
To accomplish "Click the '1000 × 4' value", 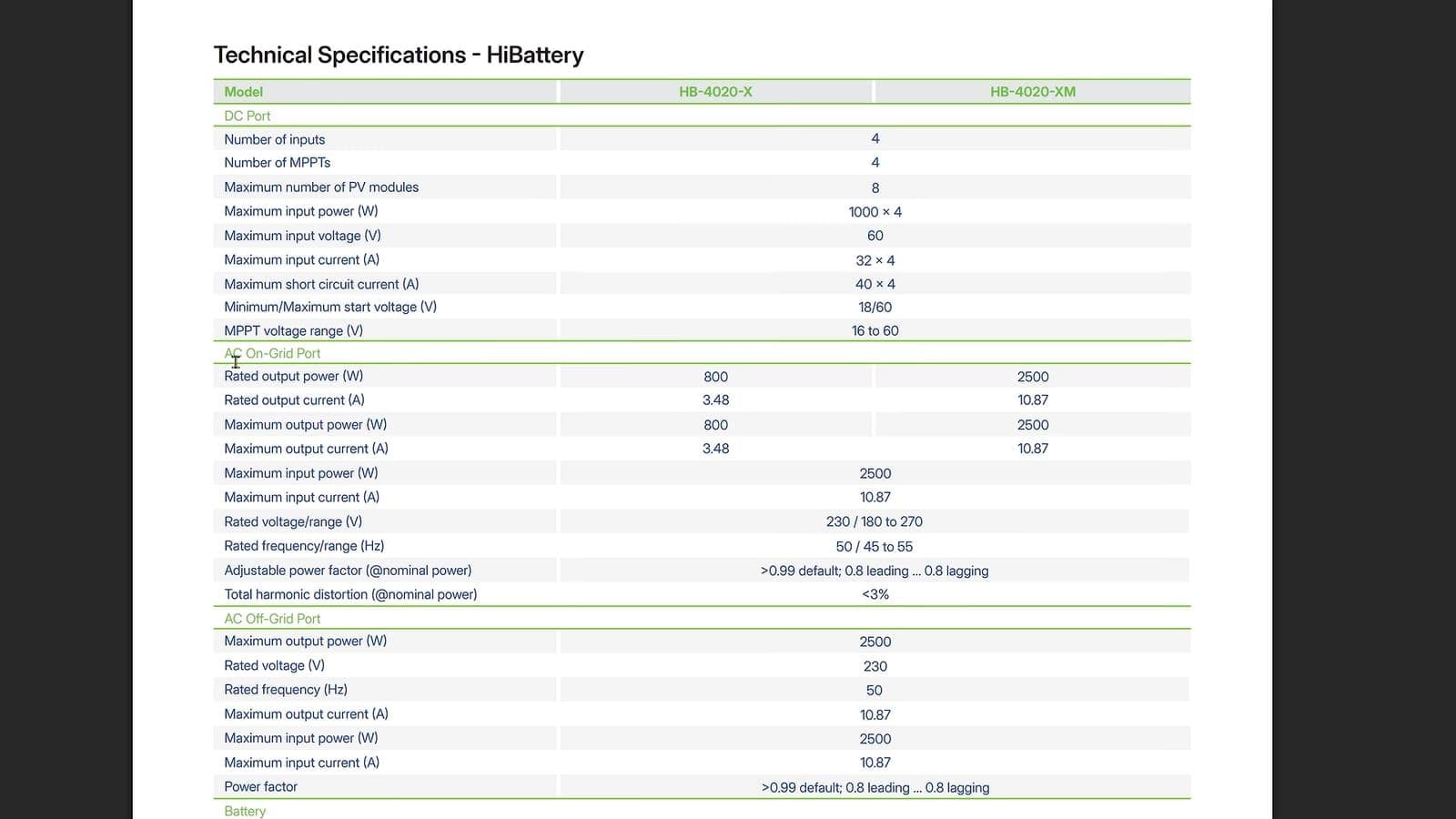I will click(x=875, y=212).
